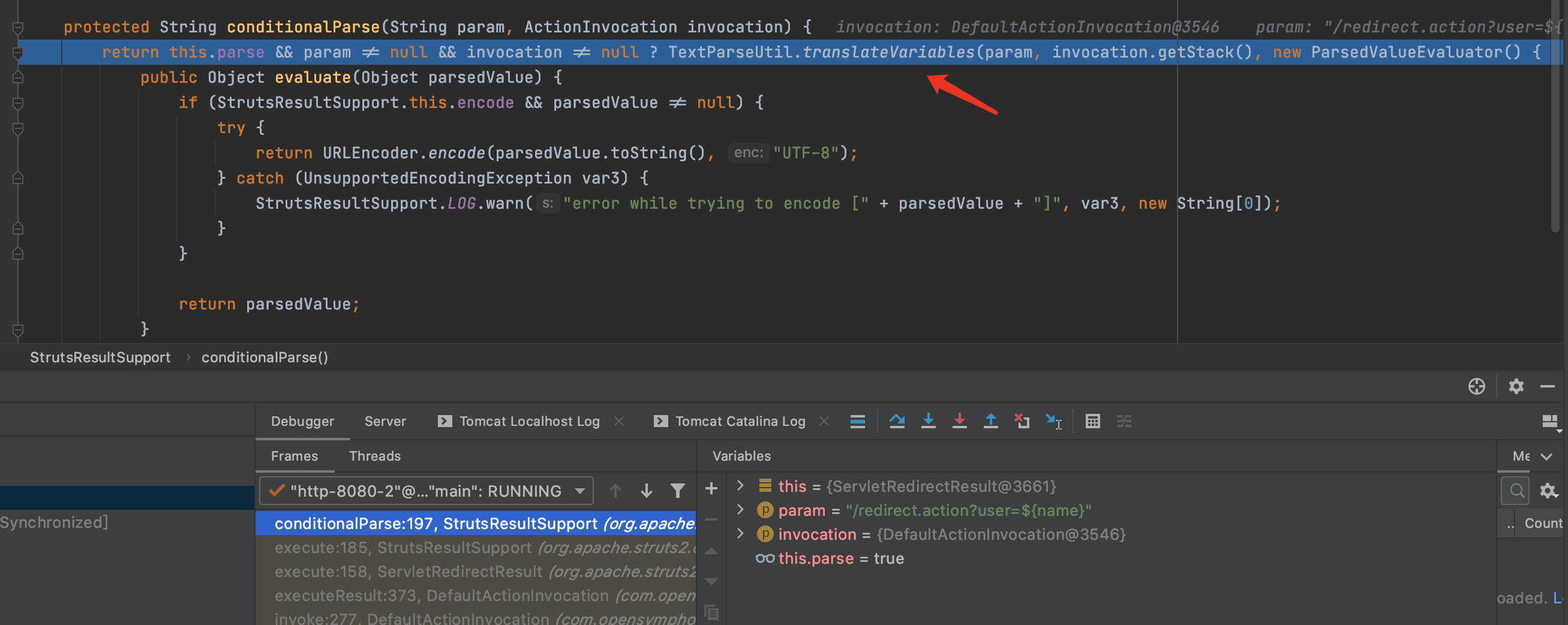Viewport: 1568px width, 625px height.
Task: Click the Step Into icon
Action: pyautogui.click(x=927, y=421)
